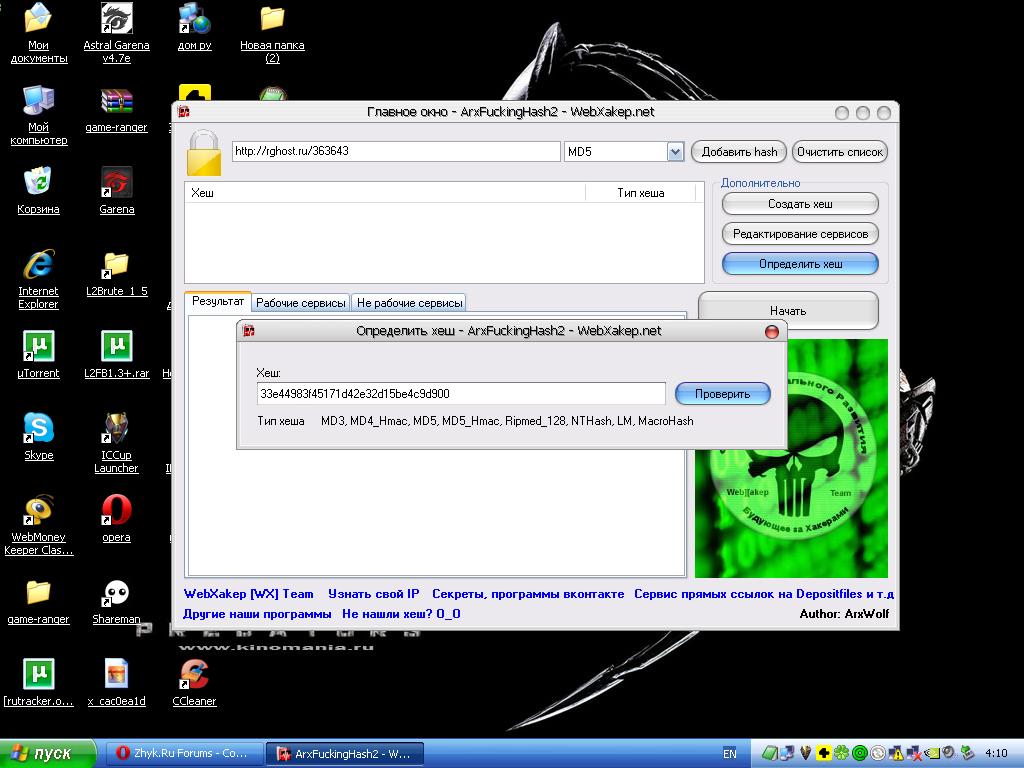Open the Узнать свой IP link
The image size is (1024, 768).
tap(374, 594)
